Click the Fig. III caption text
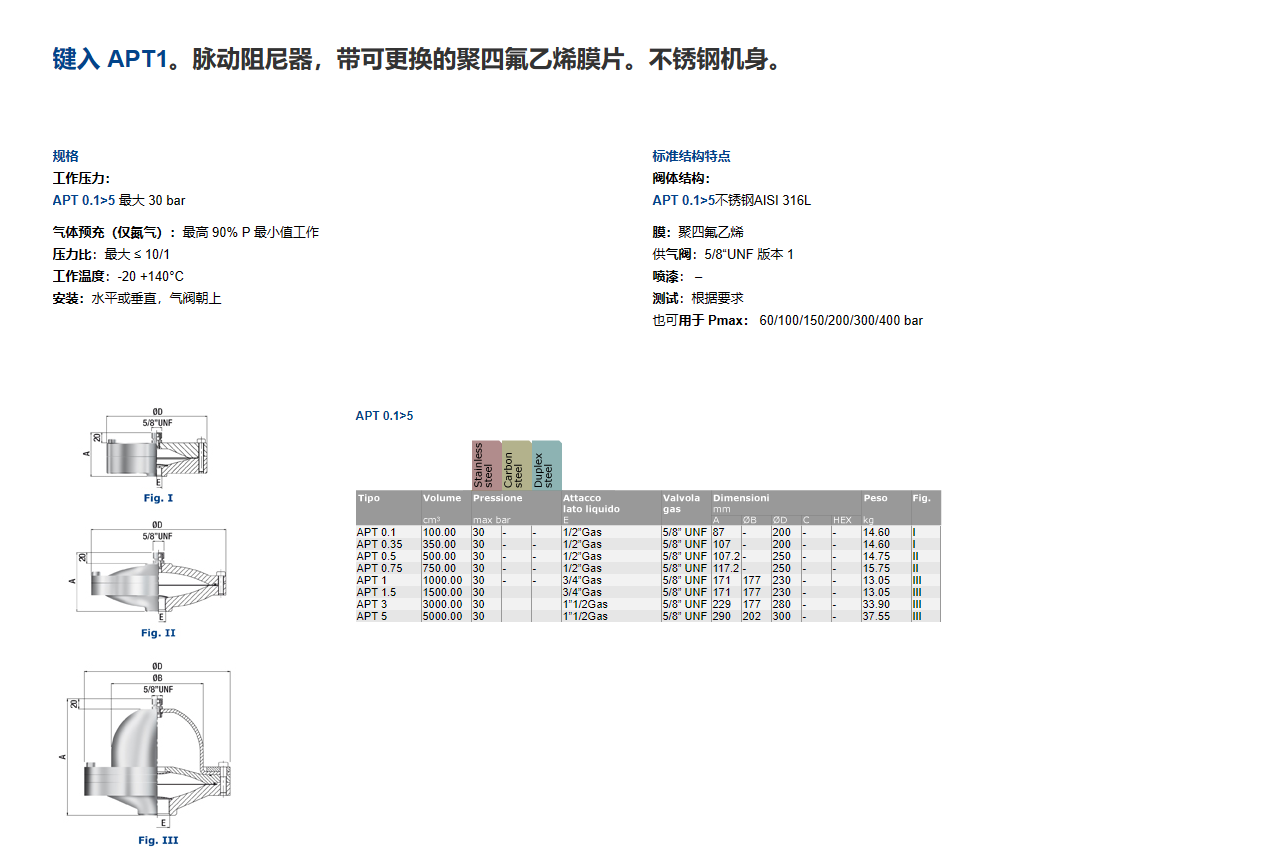This screenshot has height=858, width=1275. [158, 840]
